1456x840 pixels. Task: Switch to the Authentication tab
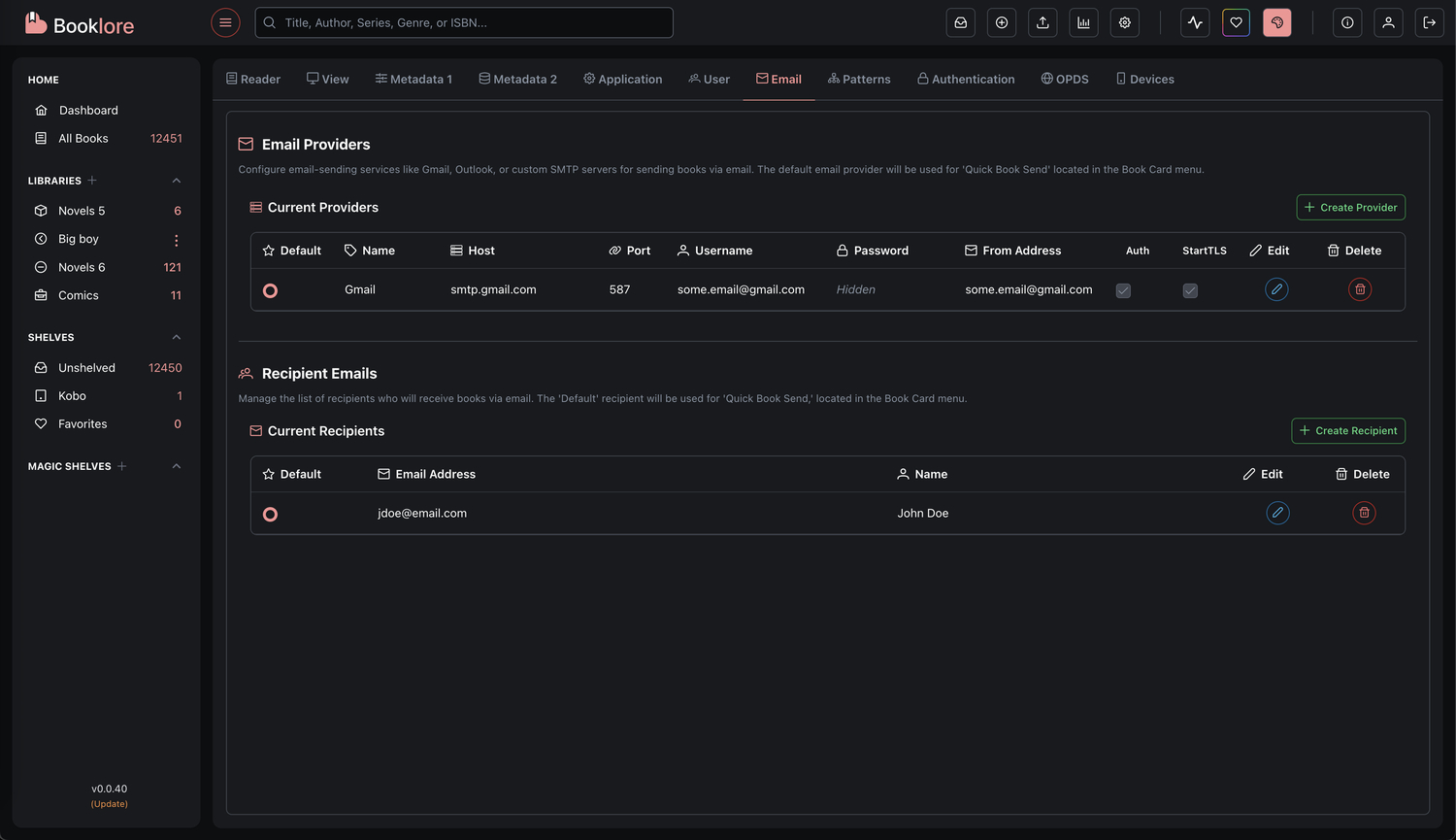pyautogui.click(x=966, y=80)
